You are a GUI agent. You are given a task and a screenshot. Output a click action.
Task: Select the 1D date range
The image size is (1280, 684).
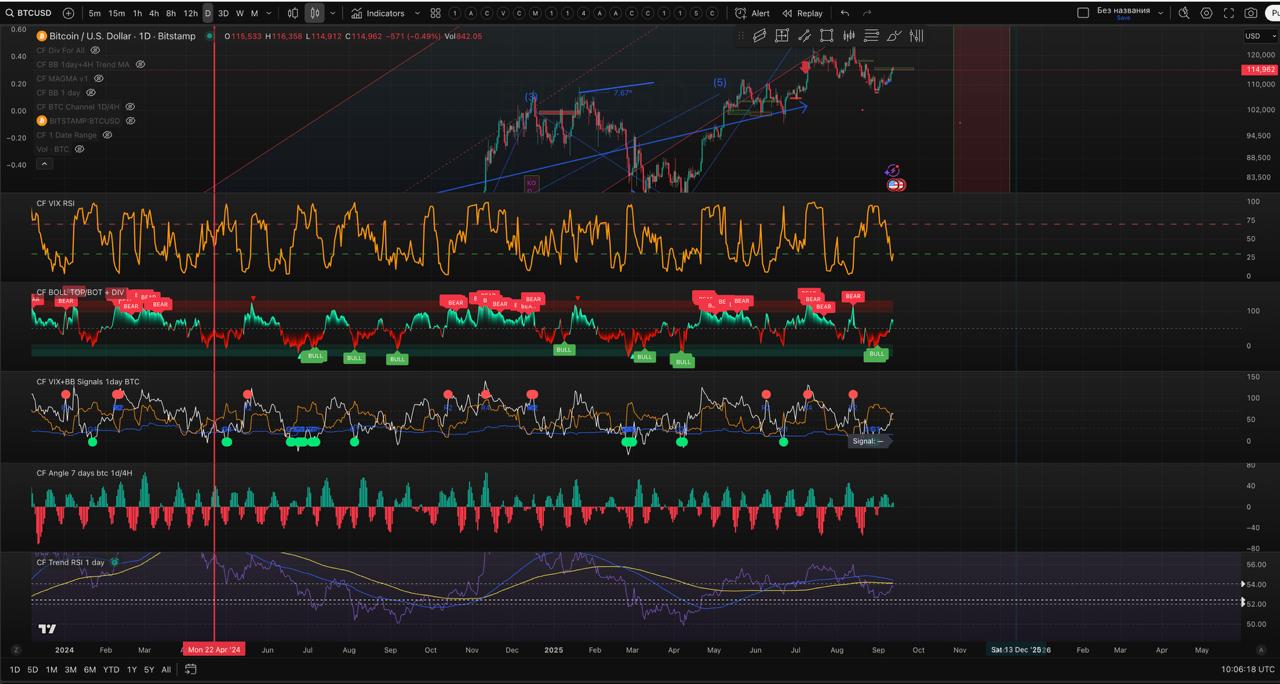click(15, 670)
